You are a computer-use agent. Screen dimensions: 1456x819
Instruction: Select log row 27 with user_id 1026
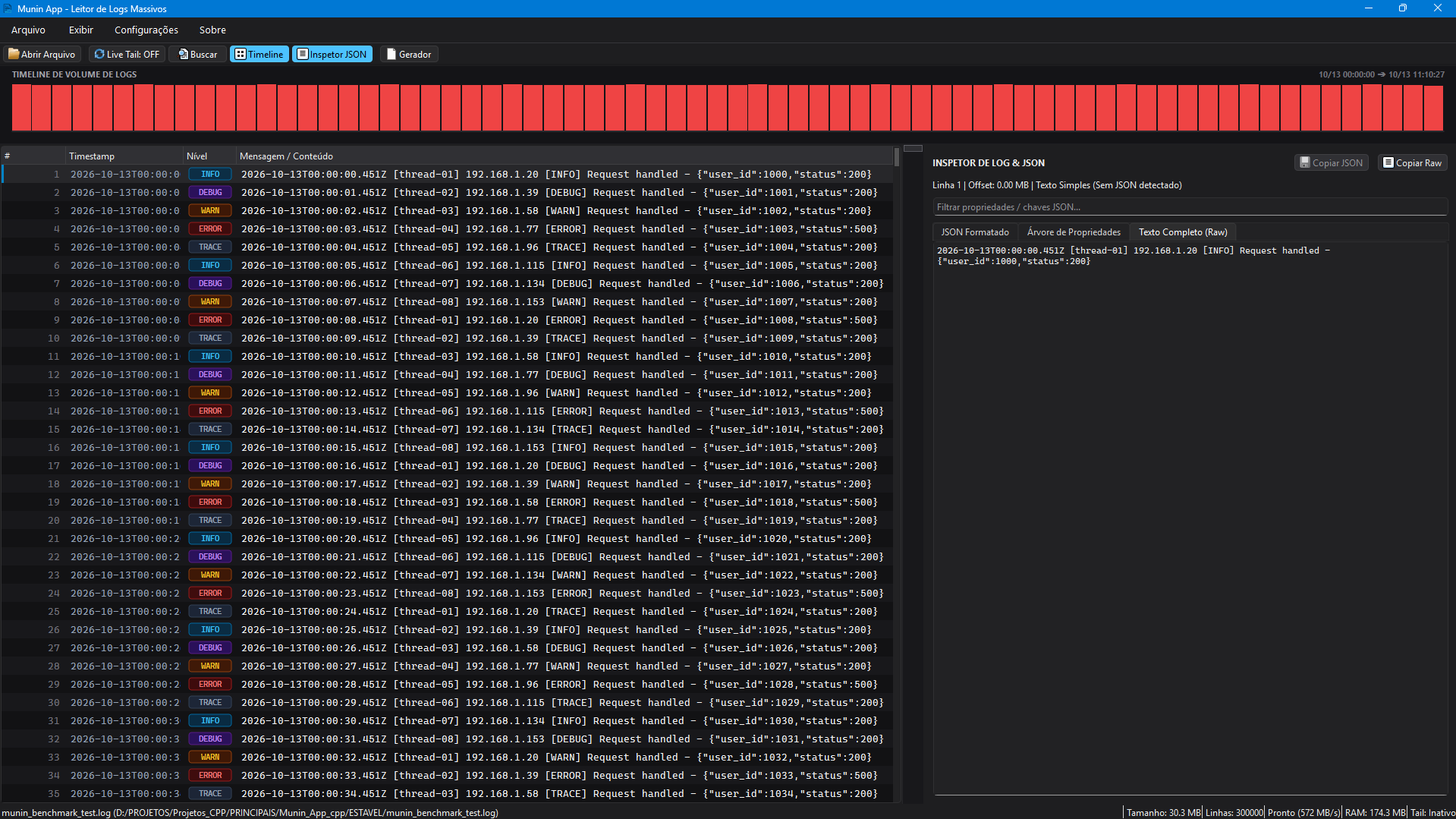(x=447, y=647)
